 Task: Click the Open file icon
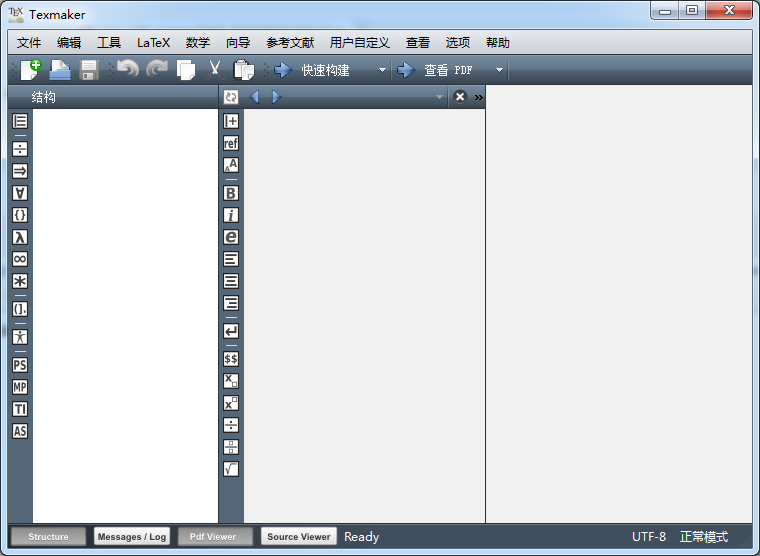point(60,70)
